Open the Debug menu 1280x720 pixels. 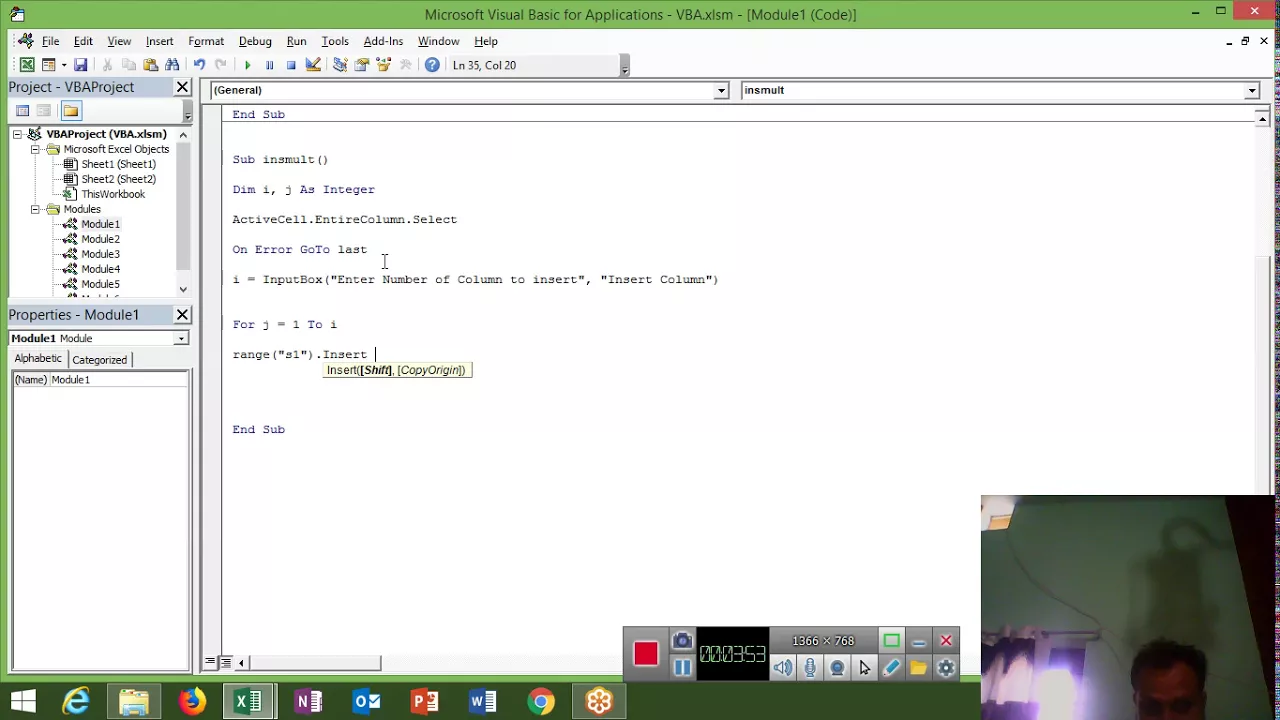(255, 41)
